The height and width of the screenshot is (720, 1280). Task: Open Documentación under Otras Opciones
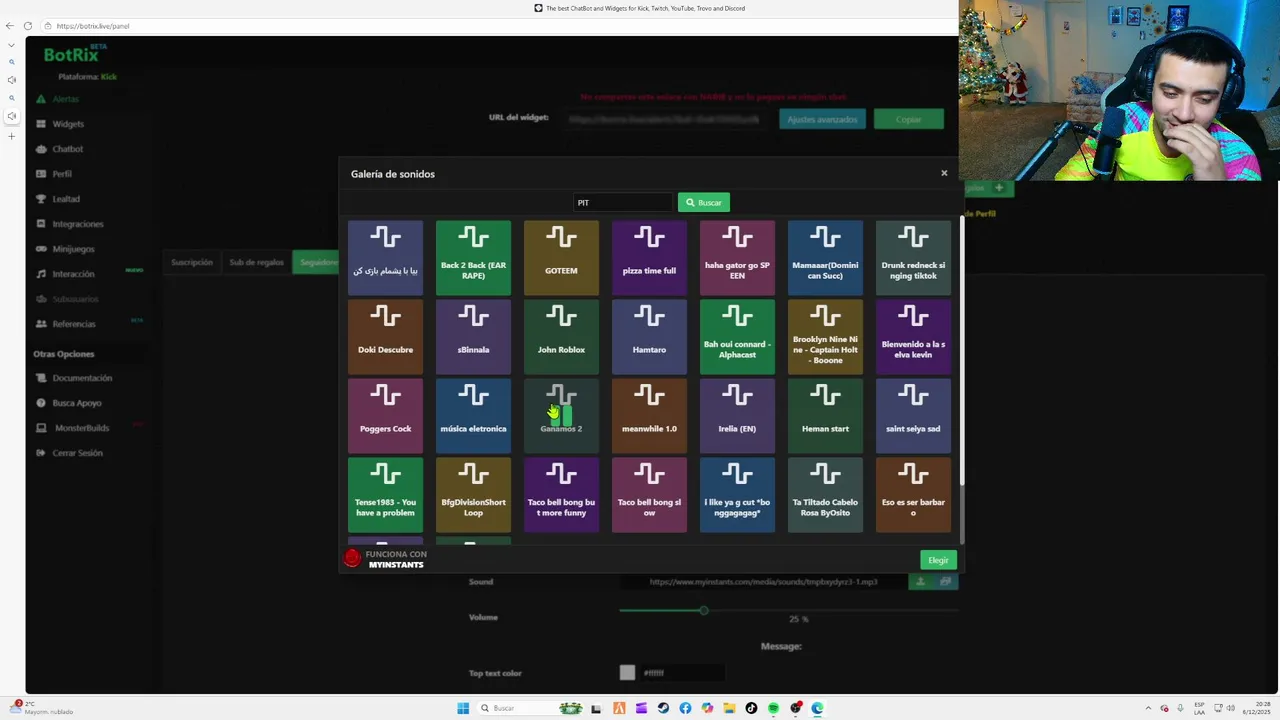click(82, 378)
